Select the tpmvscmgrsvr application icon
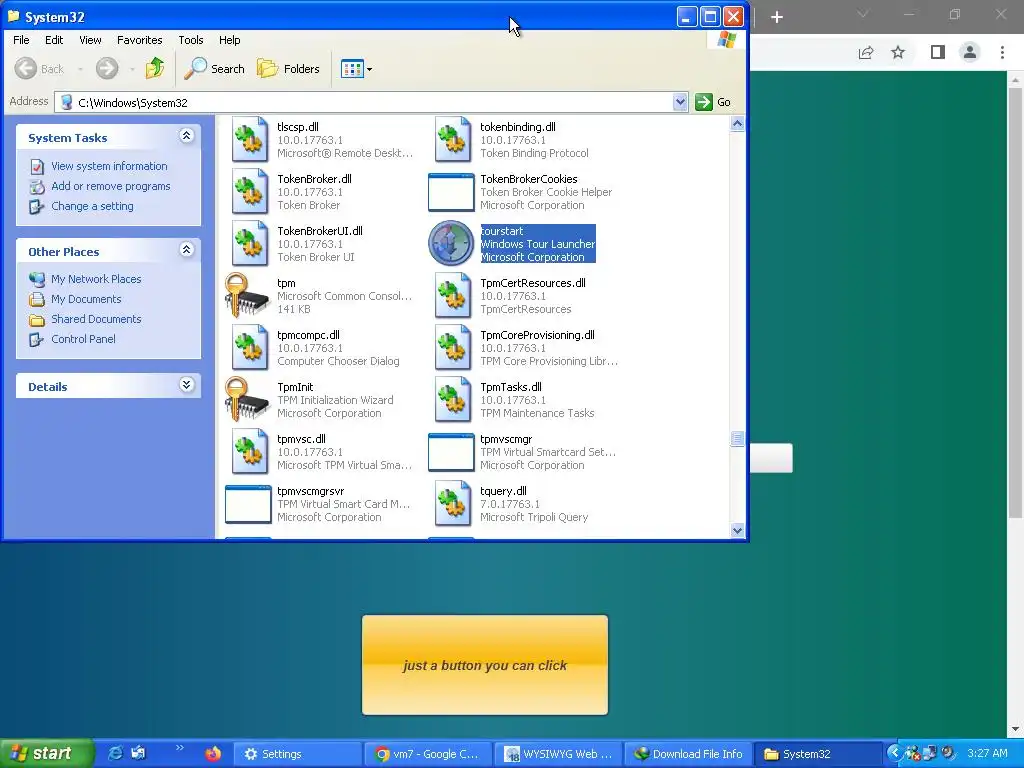 [x=248, y=504]
